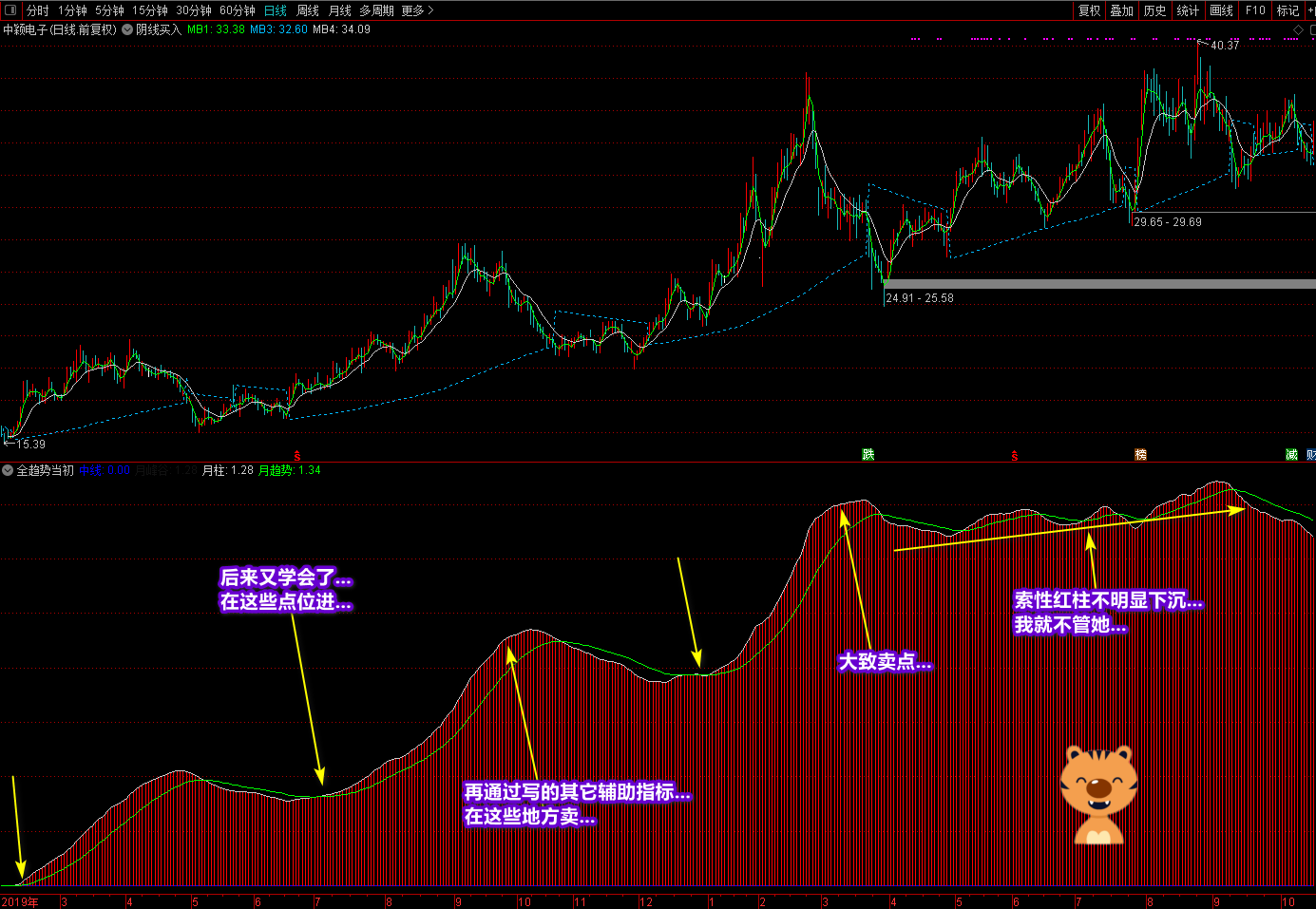The image size is (1316, 909).
Task: Click the green 跌 event marker icon
Action: coord(868,455)
